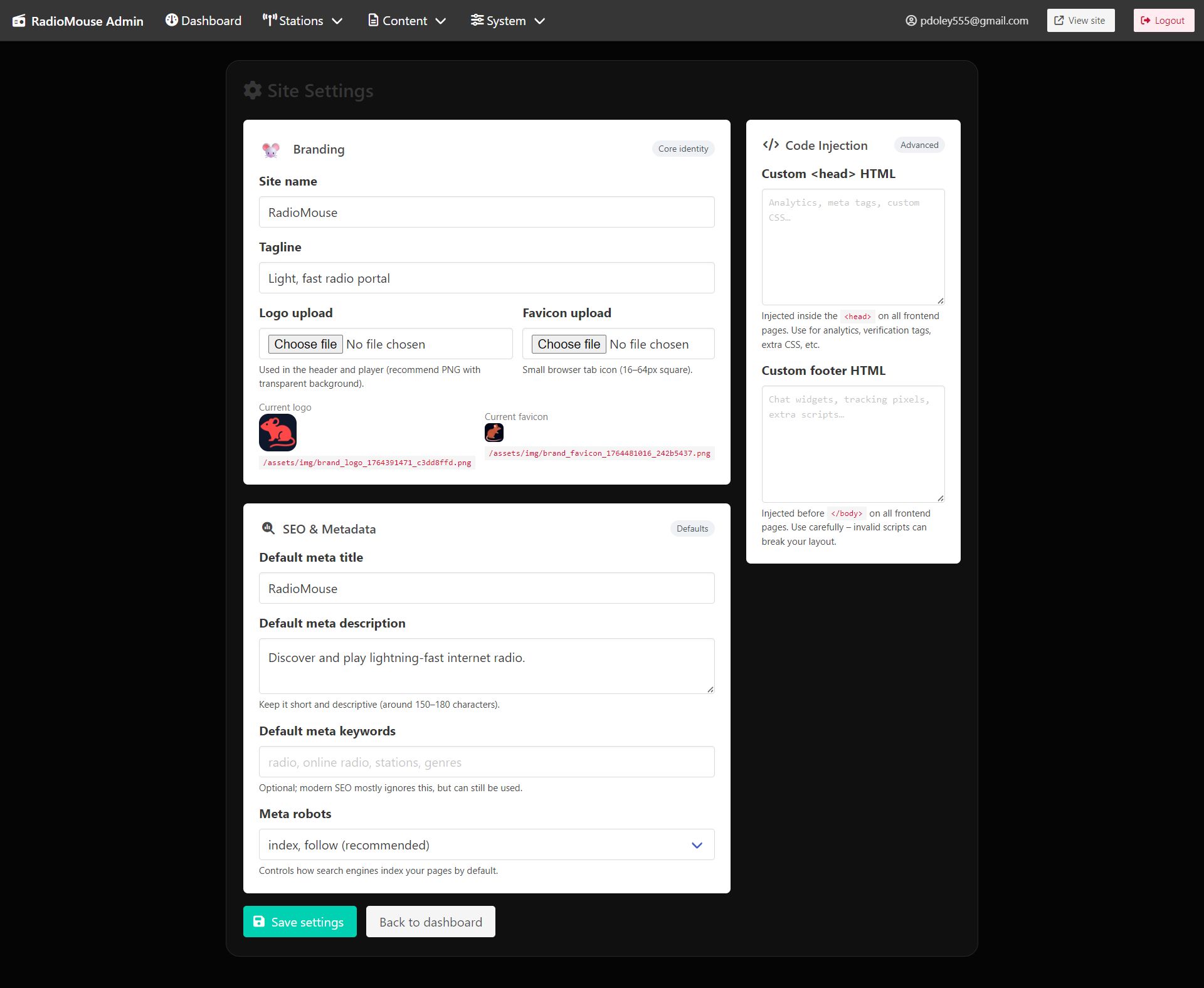Click into Custom footer HTML textarea
Image resolution: width=1204 pixels, height=988 pixels.
click(853, 444)
